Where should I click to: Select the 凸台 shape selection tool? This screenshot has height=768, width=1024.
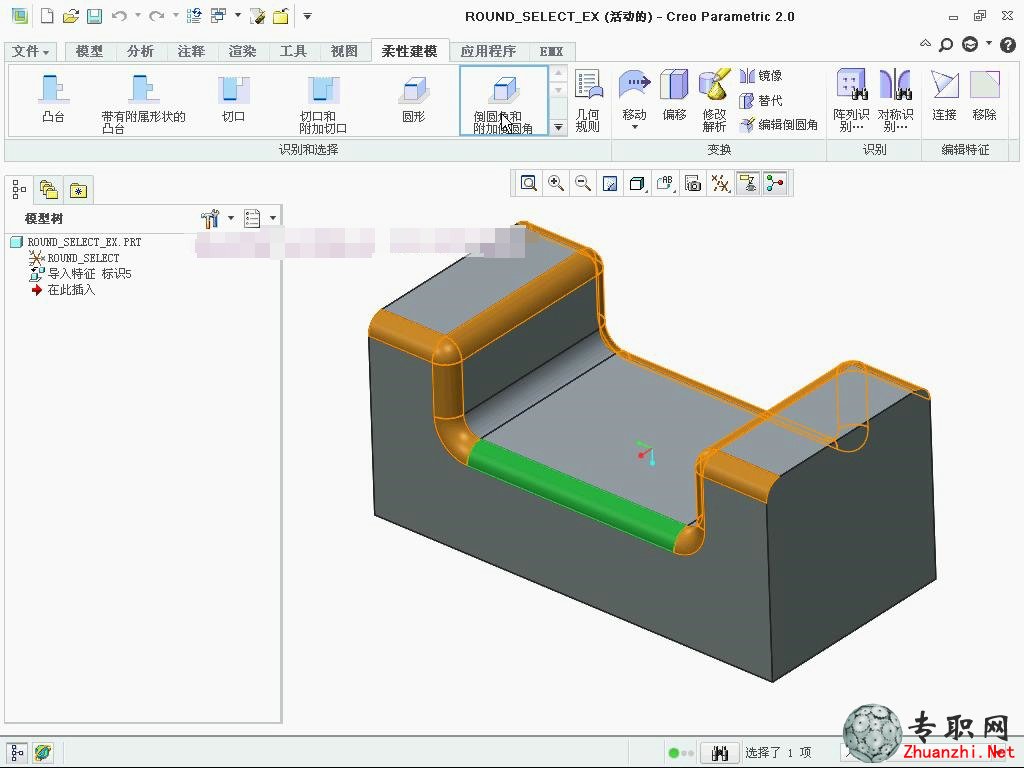tap(54, 99)
